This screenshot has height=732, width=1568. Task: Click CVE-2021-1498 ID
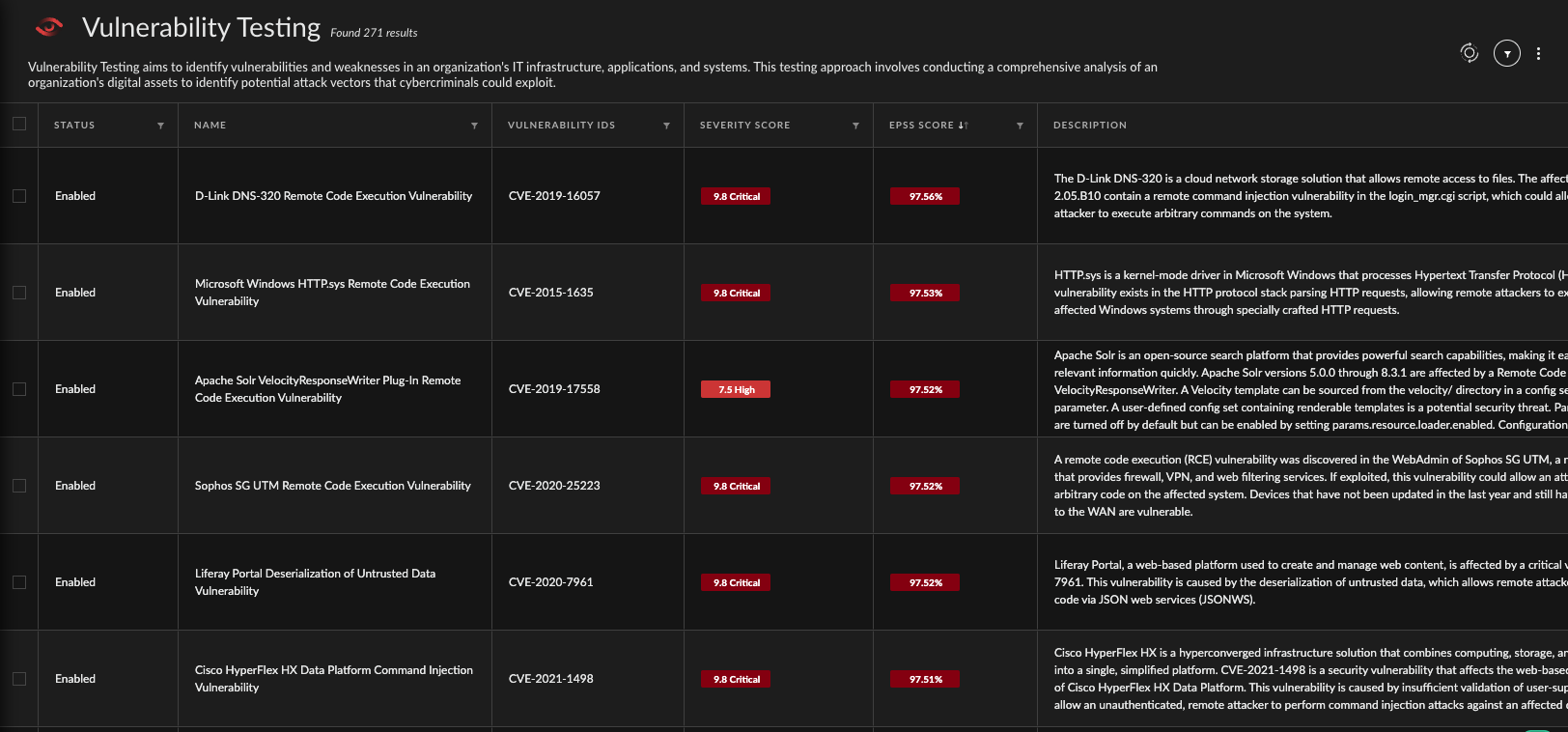point(551,679)
